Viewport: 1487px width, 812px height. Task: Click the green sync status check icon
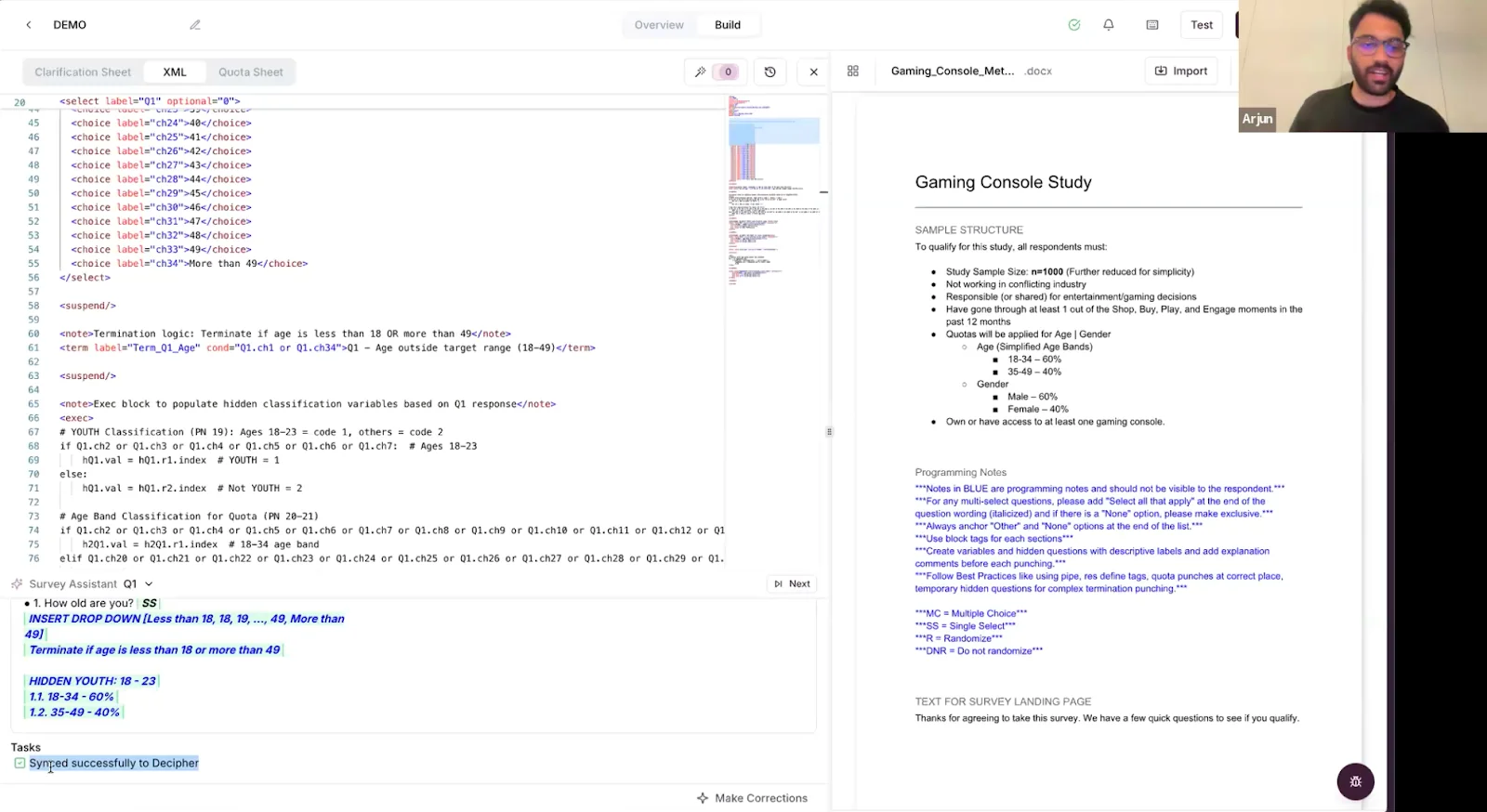click(1074, 25)
